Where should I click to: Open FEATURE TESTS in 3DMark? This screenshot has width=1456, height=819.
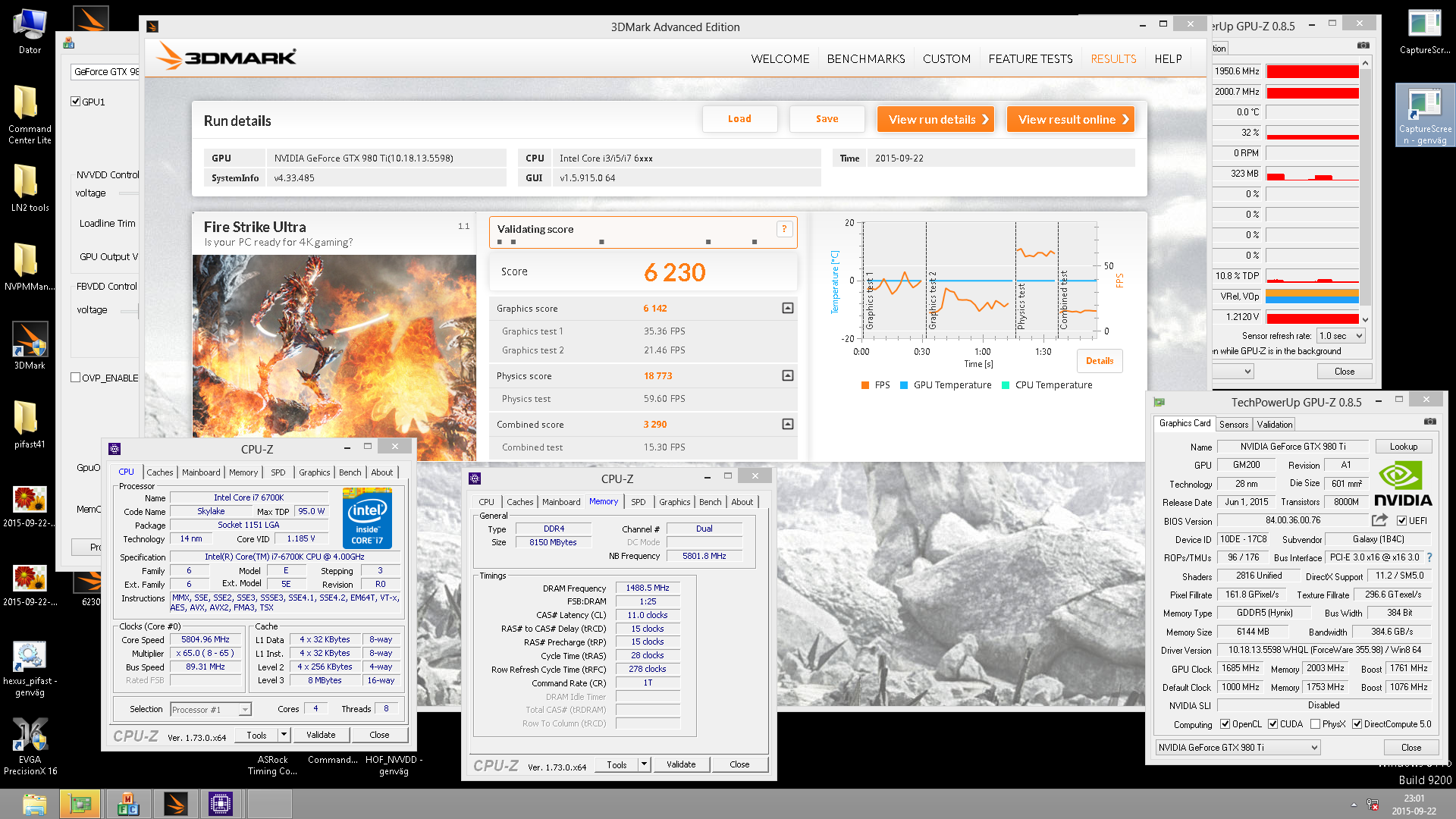pyautogui.click(x=1030, y=59)
